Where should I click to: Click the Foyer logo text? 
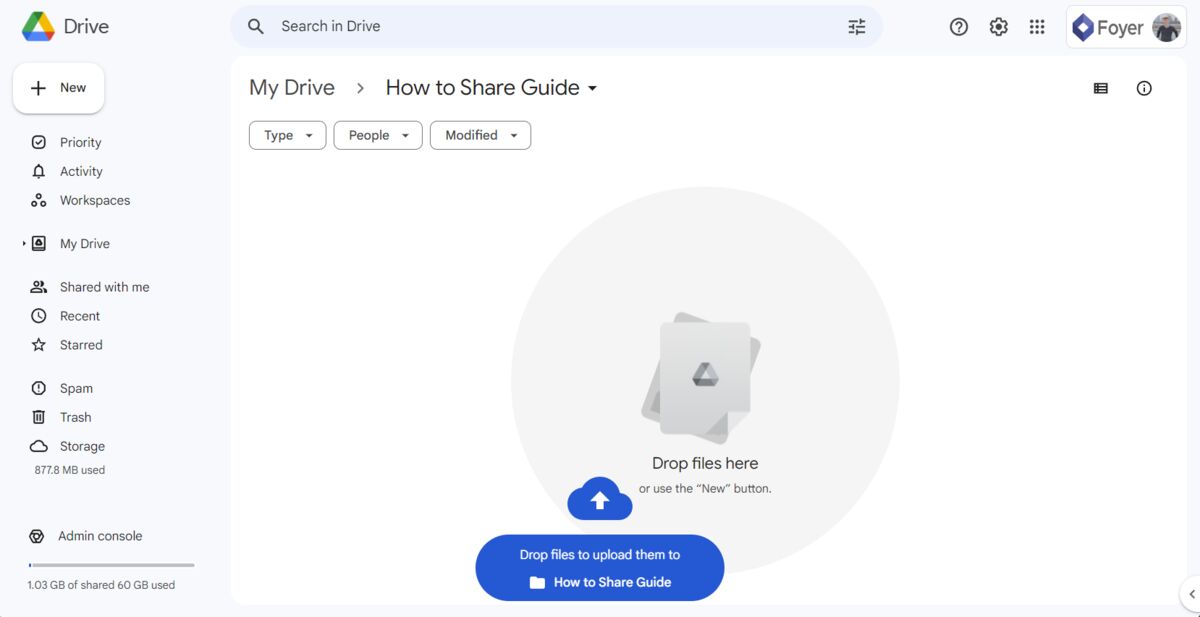coord(1120,28)
